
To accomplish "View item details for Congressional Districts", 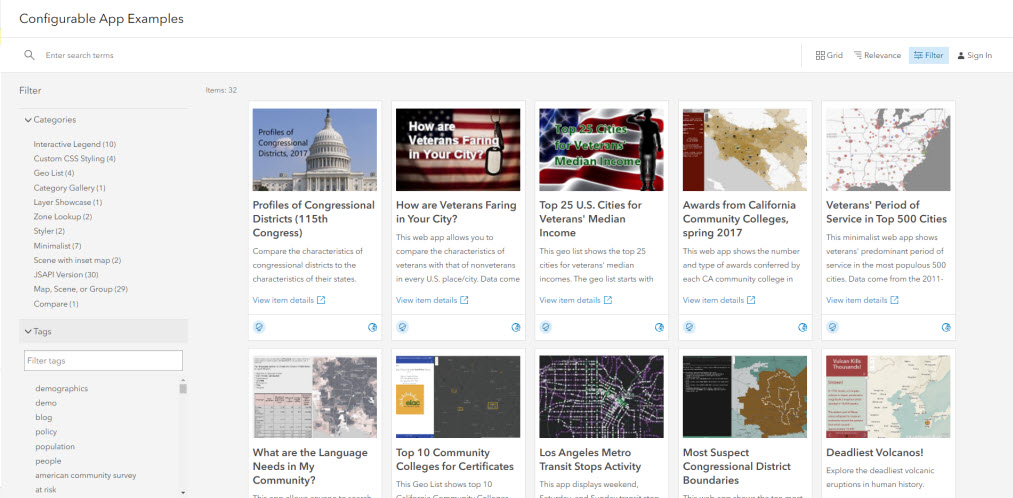I will pos(283,300).
